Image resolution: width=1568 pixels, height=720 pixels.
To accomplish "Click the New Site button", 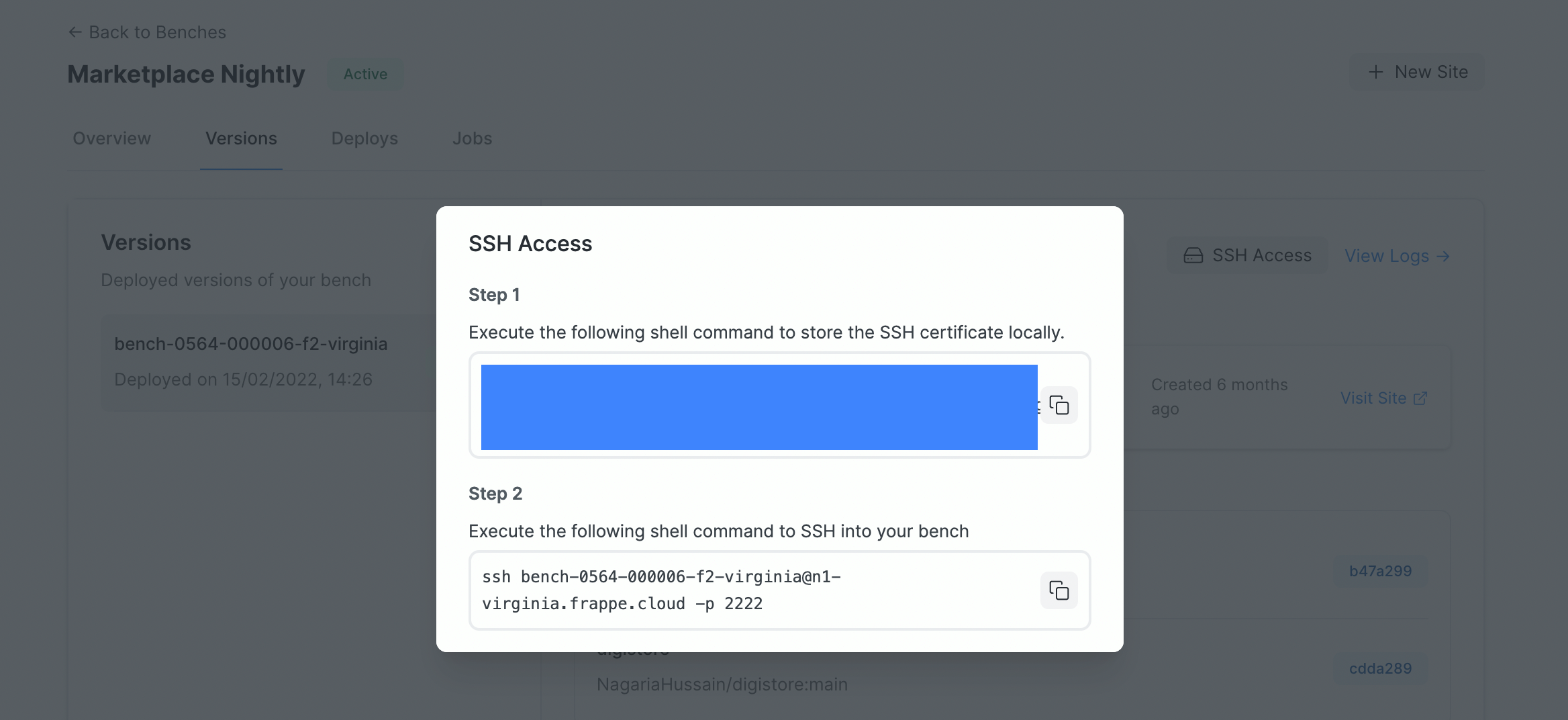I will point(1417,72).
